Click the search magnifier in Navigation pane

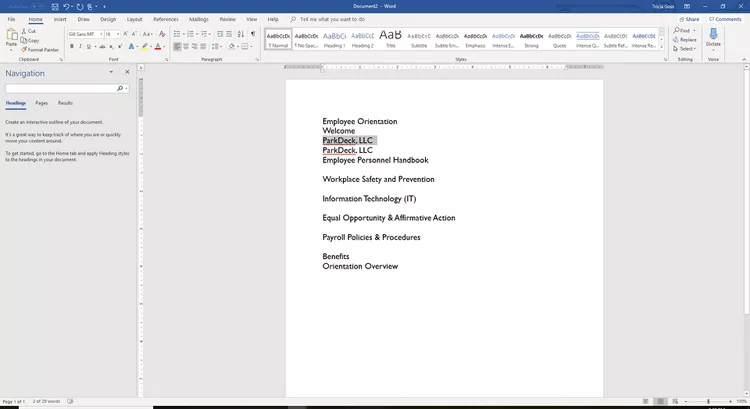[120, 88]
